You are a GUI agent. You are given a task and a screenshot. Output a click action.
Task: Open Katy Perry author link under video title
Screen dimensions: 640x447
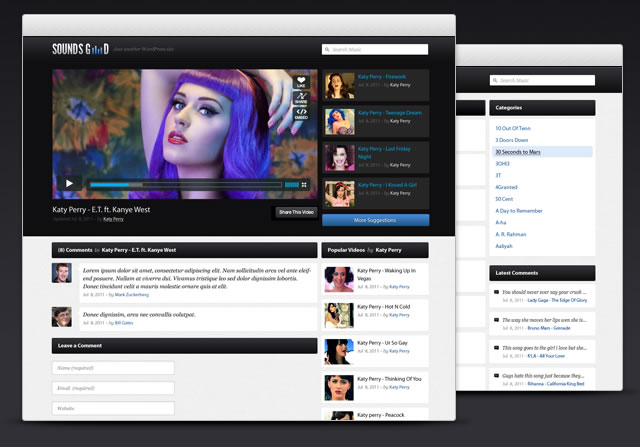(113, 219)
